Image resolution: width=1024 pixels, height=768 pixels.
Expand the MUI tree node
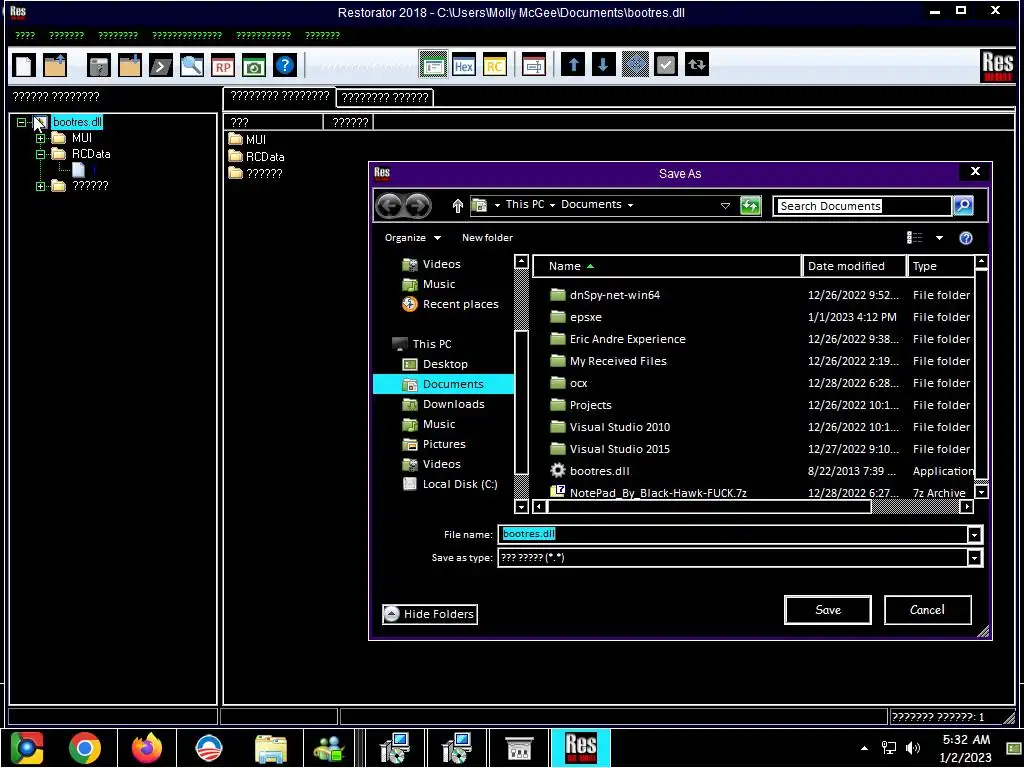tap(40, 138)
